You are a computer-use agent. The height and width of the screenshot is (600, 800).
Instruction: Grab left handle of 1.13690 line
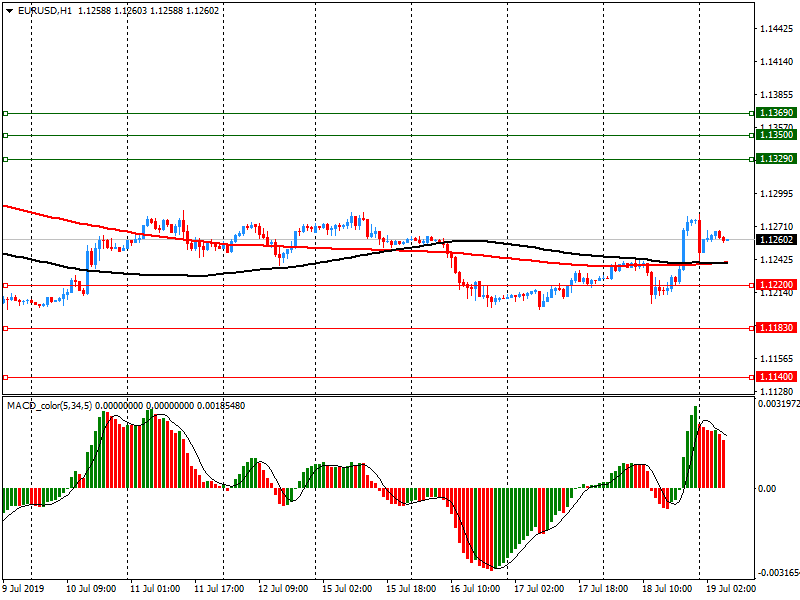point(6,113)
